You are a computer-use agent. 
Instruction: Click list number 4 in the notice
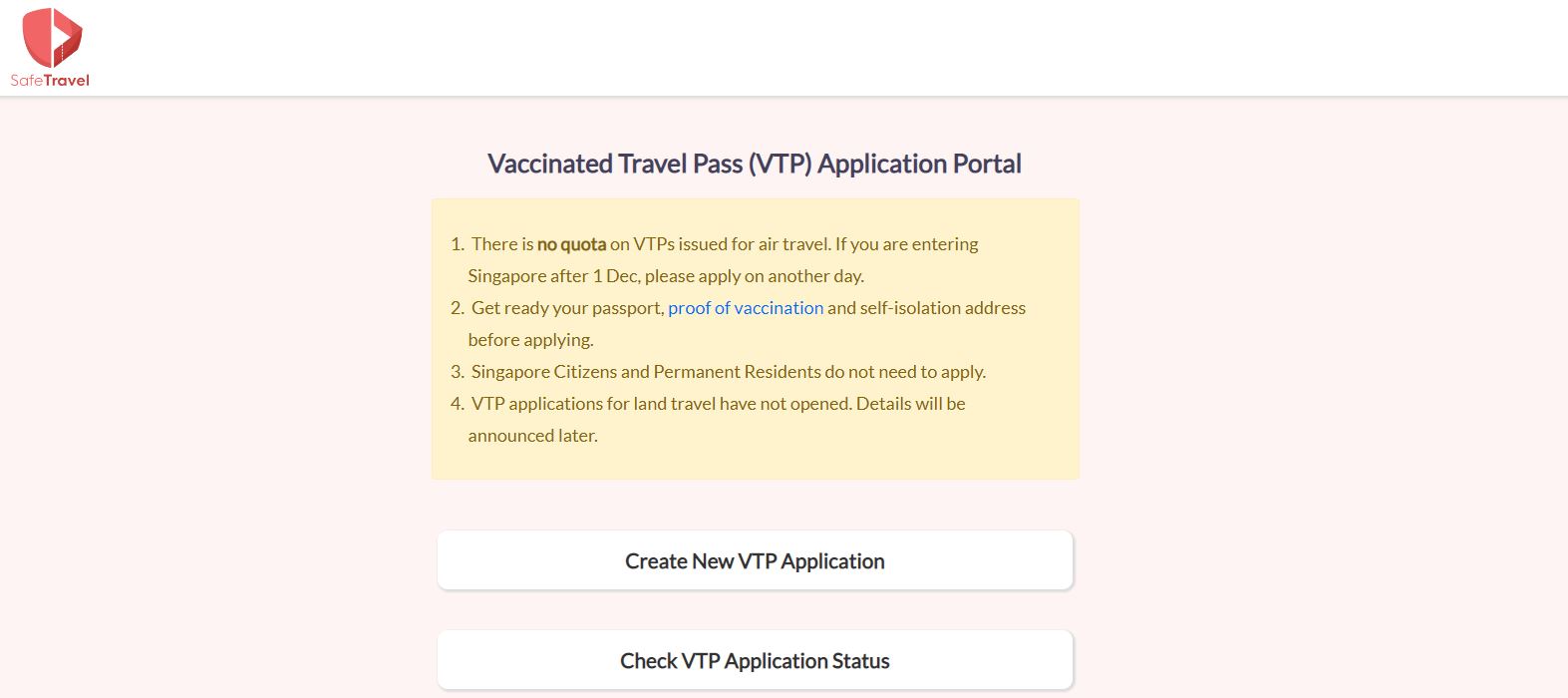(457, 404)
